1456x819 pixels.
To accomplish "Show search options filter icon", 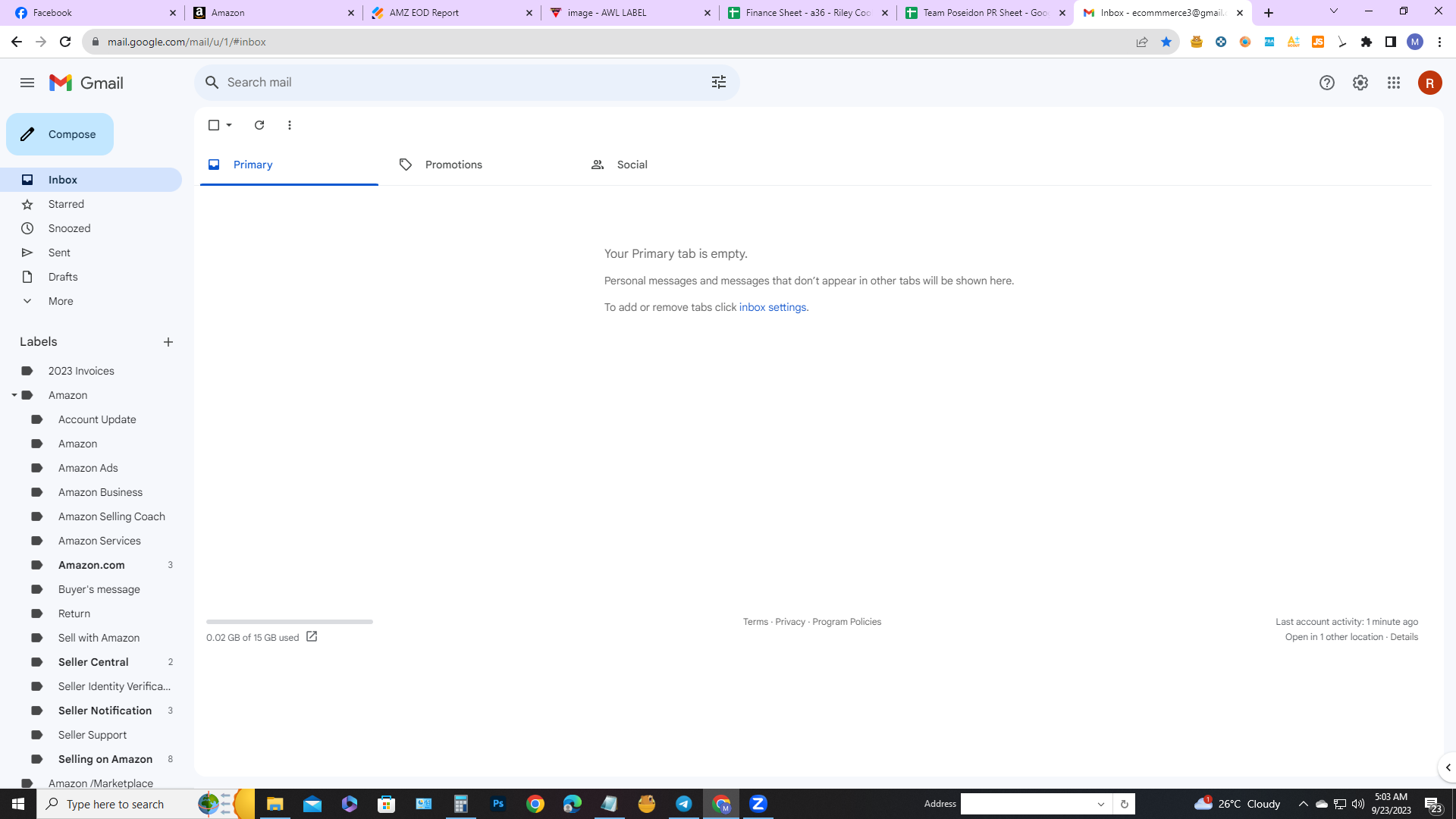I will 718,82.
